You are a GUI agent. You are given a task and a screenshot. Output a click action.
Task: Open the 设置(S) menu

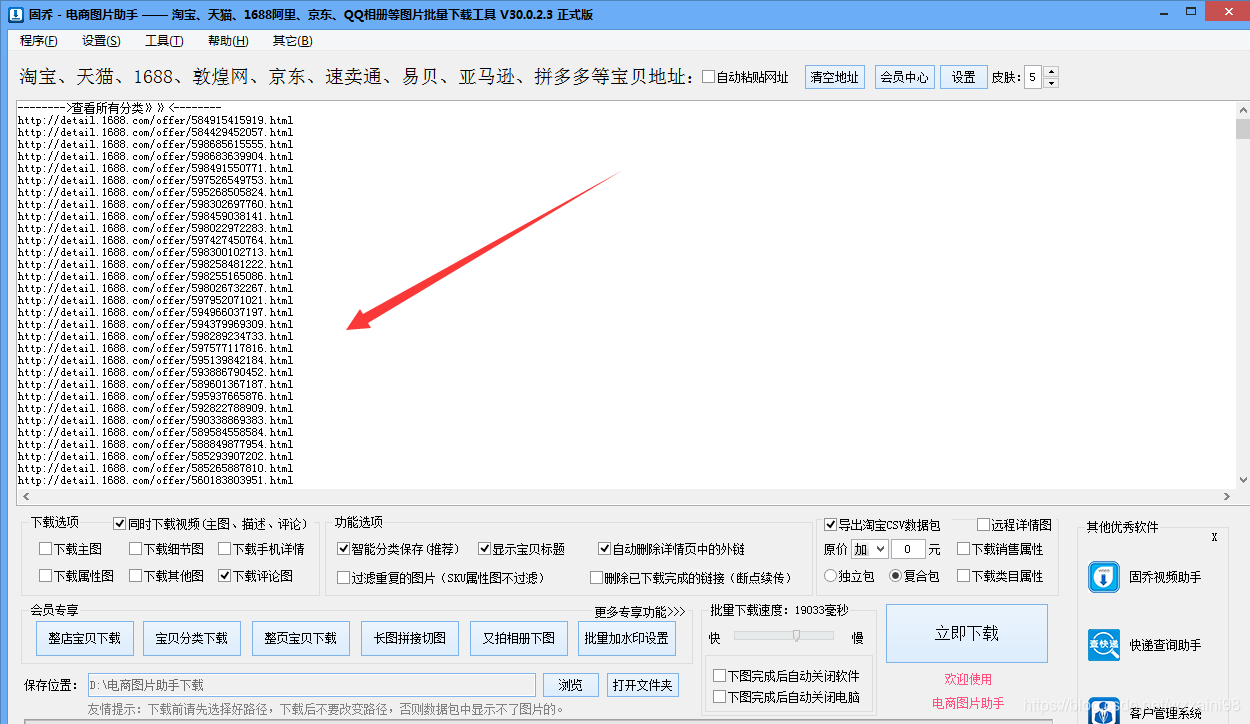[101, 41]
